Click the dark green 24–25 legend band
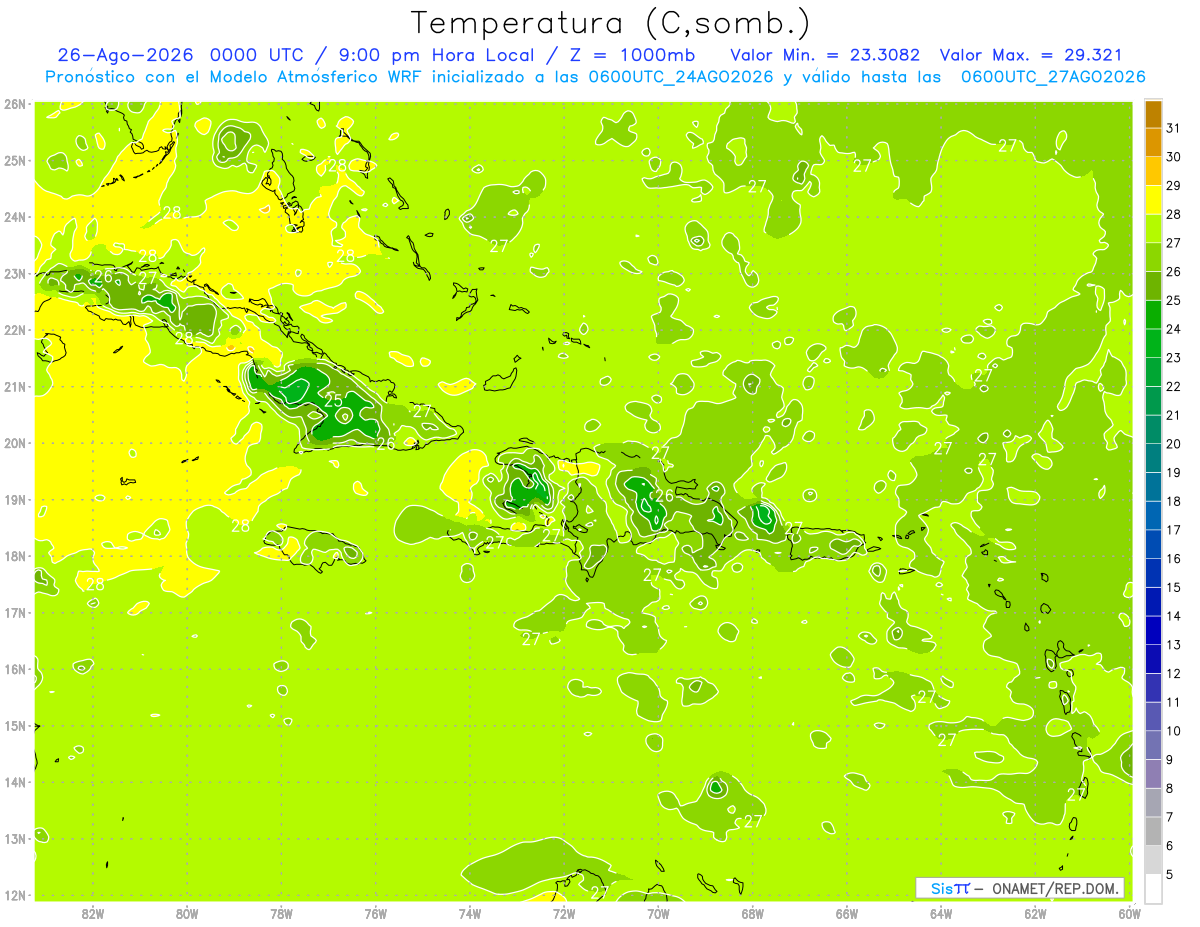The width and height of the screenshot is (1200, 927). point(1152,315)
